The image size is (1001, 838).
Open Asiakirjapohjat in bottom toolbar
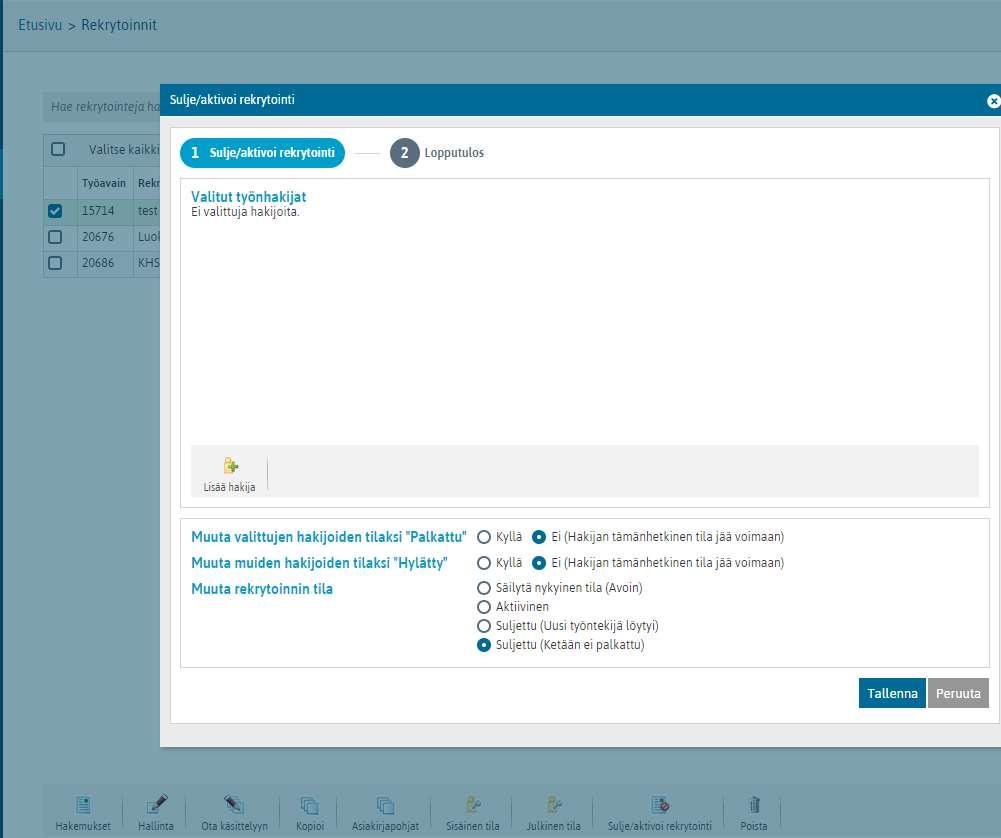pyautogui.click(x=386, y=805)
